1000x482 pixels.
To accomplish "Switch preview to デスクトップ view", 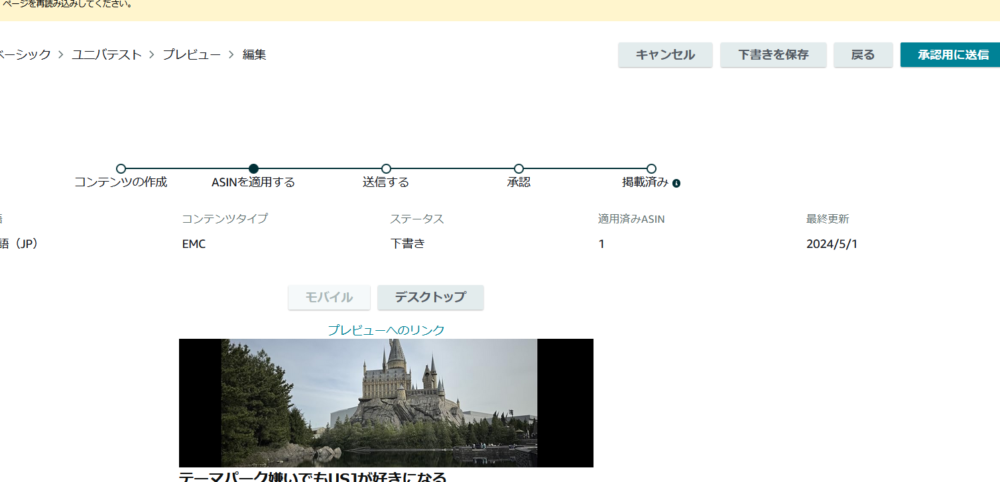I will pos(430,297).
